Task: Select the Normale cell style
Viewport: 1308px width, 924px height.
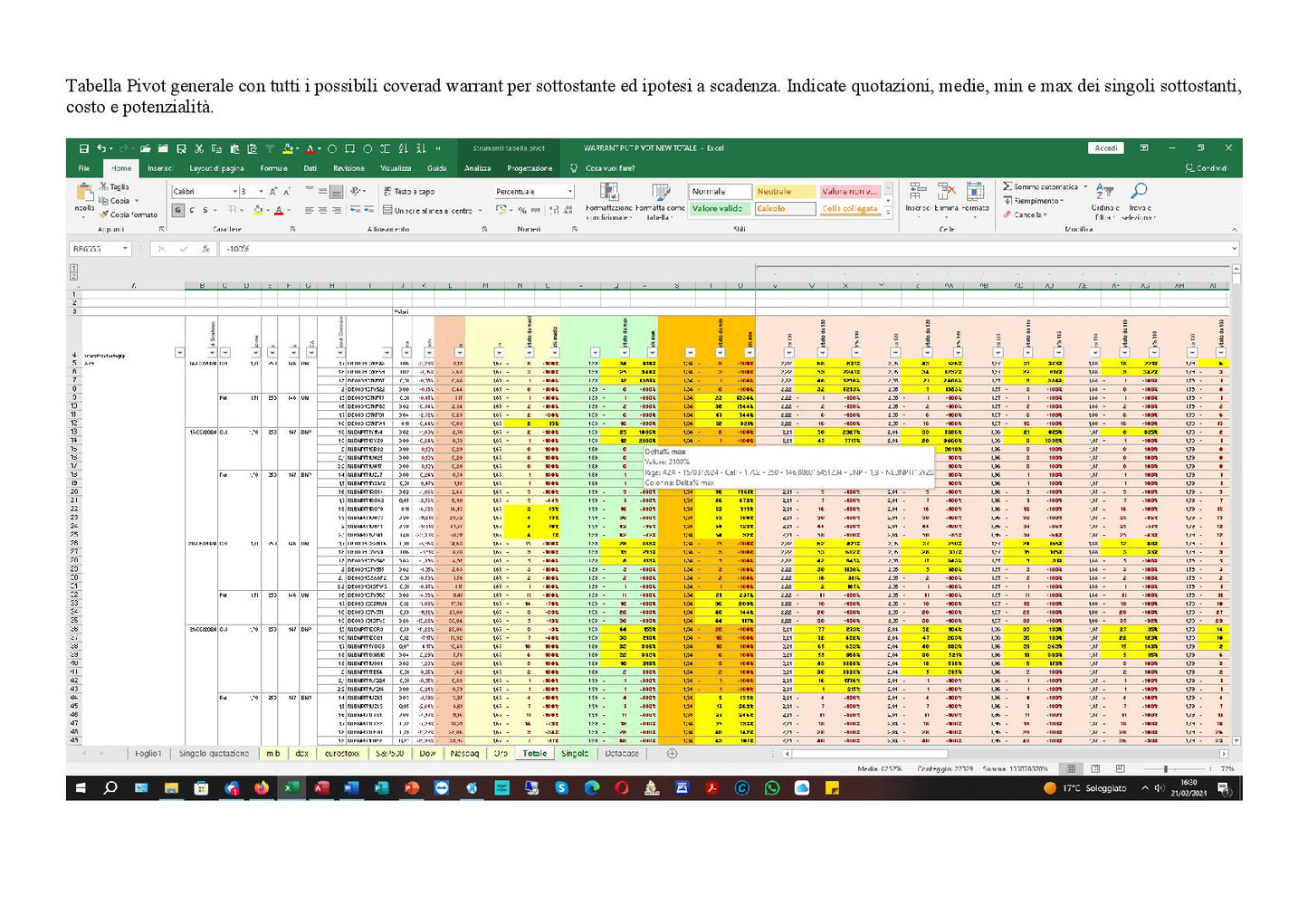Action: pos(721,191)
